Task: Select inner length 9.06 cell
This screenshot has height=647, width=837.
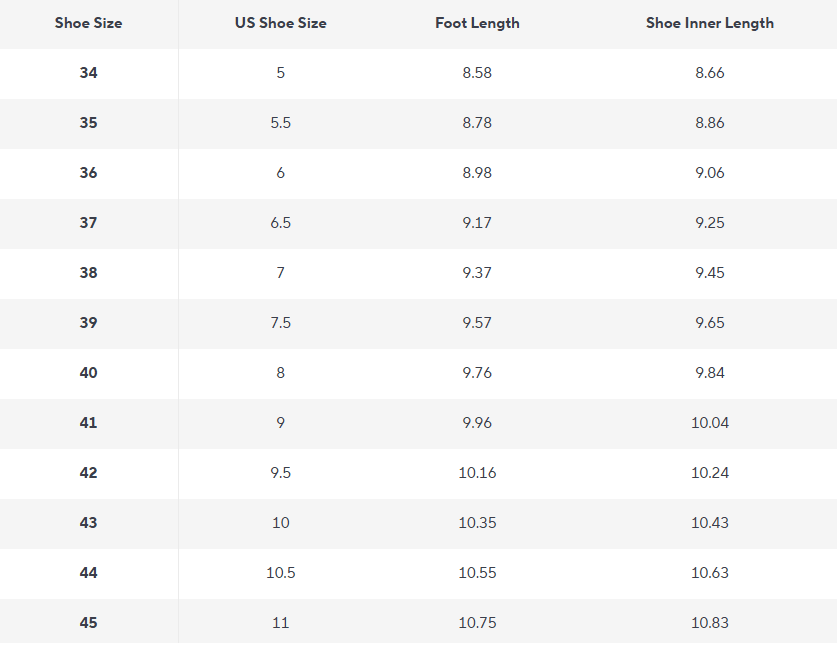Action: 709,173
